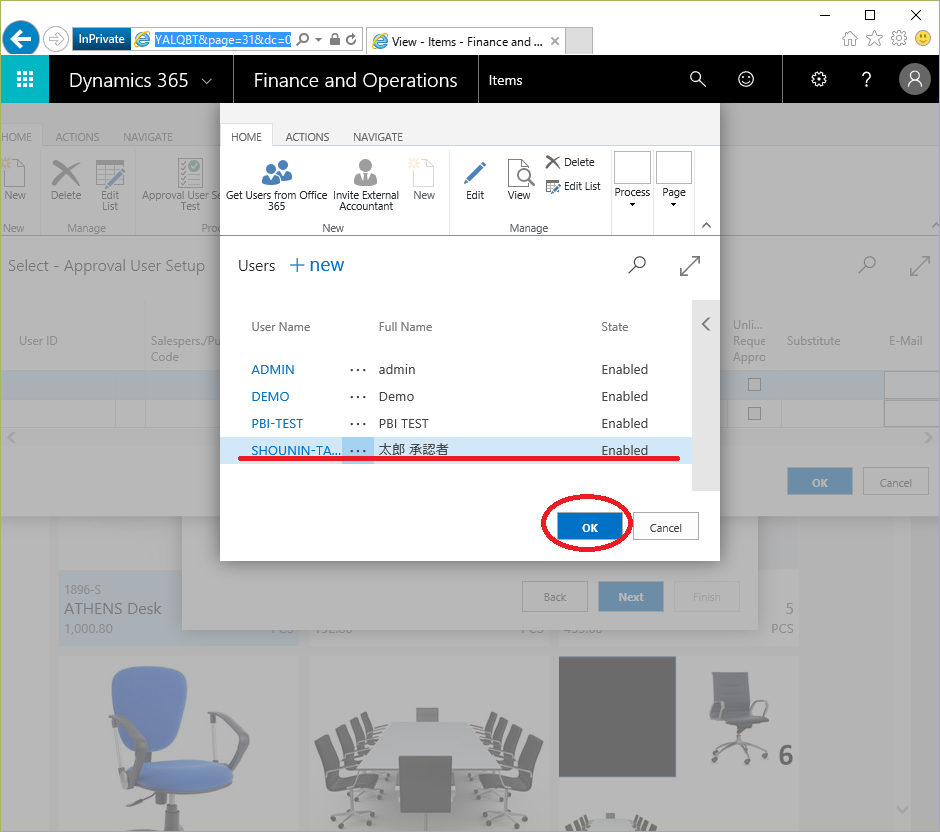
Task: Select the HOME tab in Users dialog
Action: coord(246,137)
